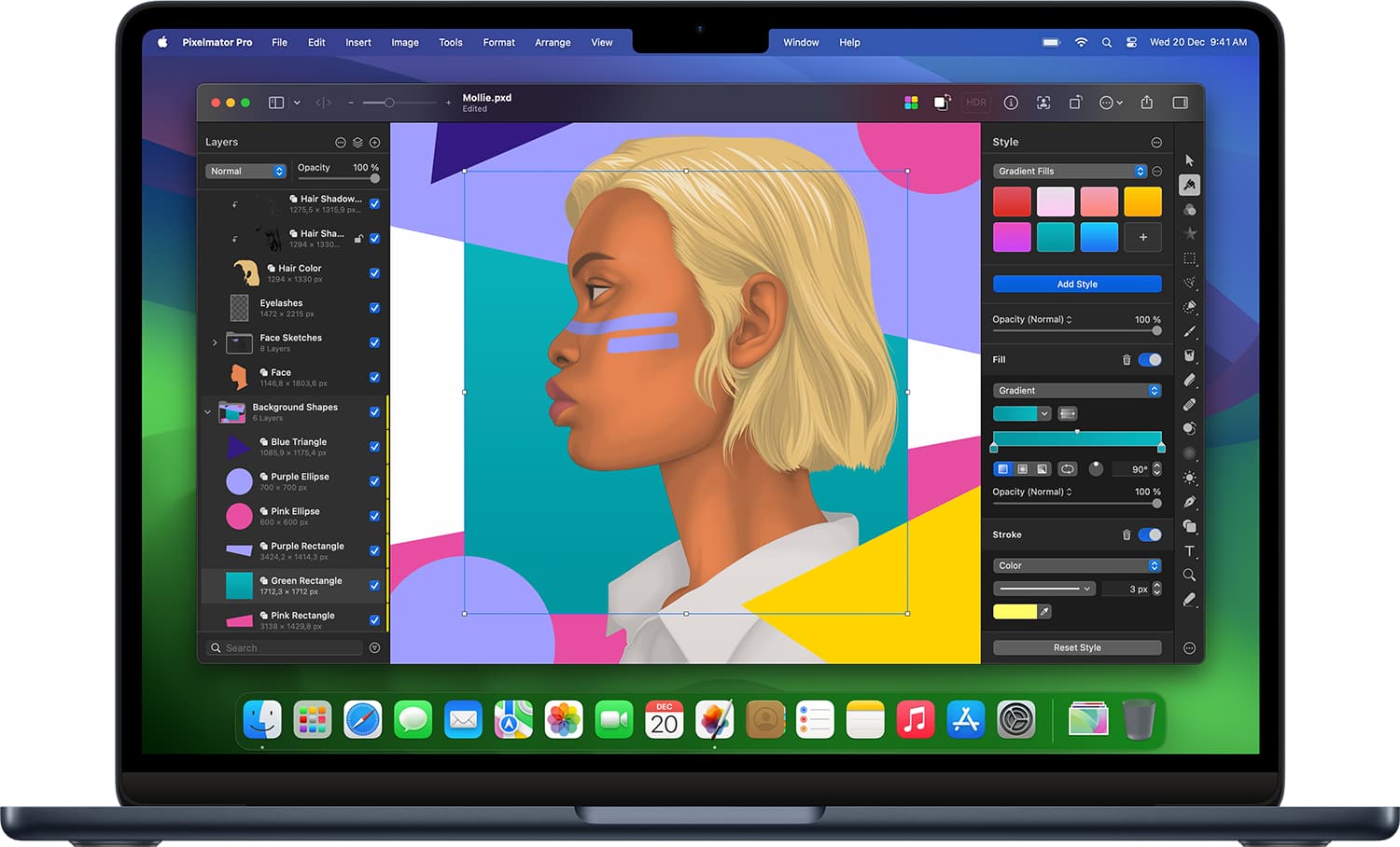Viewport: 1400px width, 847px height.
Task: Uncheck the Background Shapes group visibility
Action: point(374,412)
